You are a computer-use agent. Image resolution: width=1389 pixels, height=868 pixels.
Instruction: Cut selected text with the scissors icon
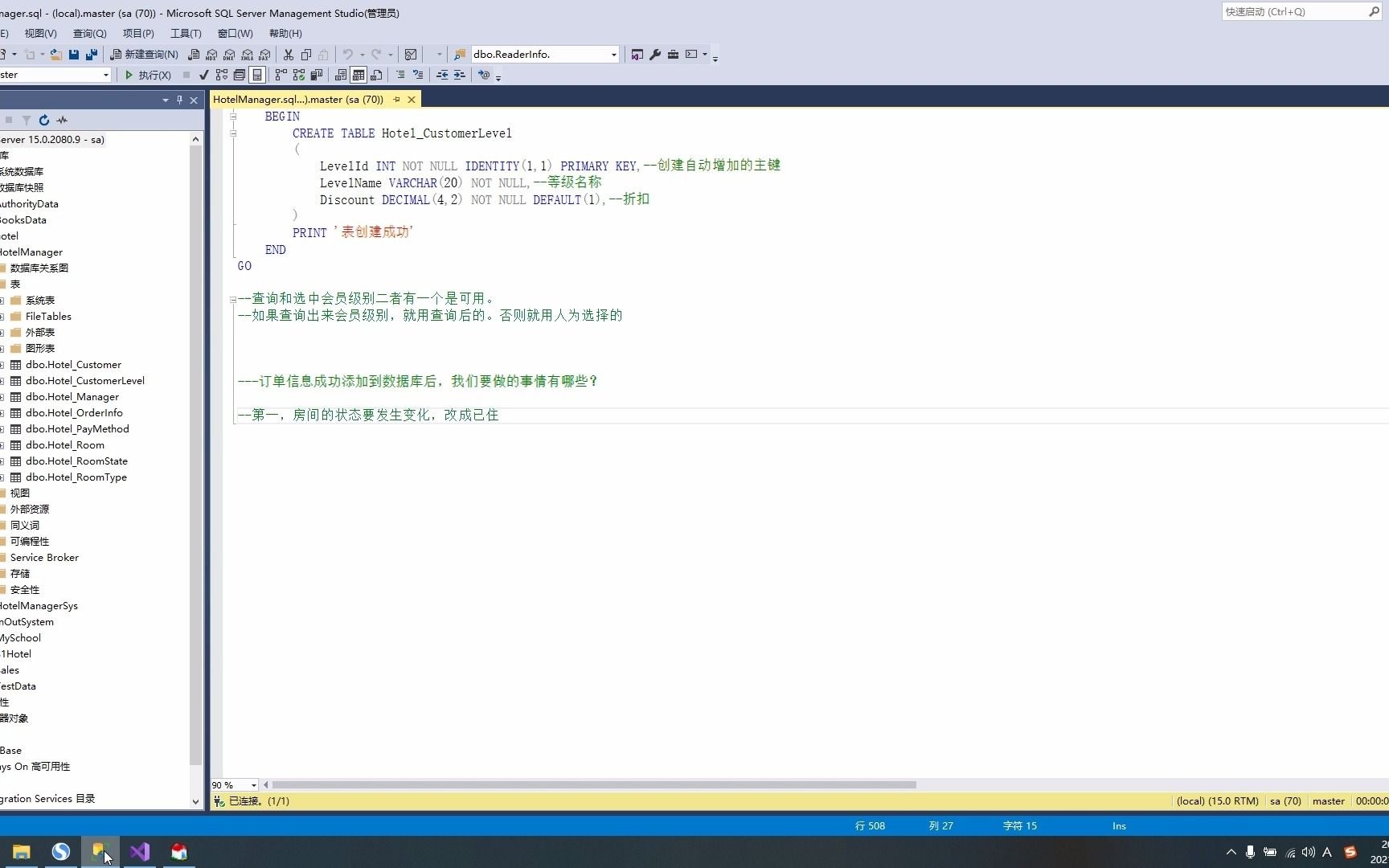289,54
